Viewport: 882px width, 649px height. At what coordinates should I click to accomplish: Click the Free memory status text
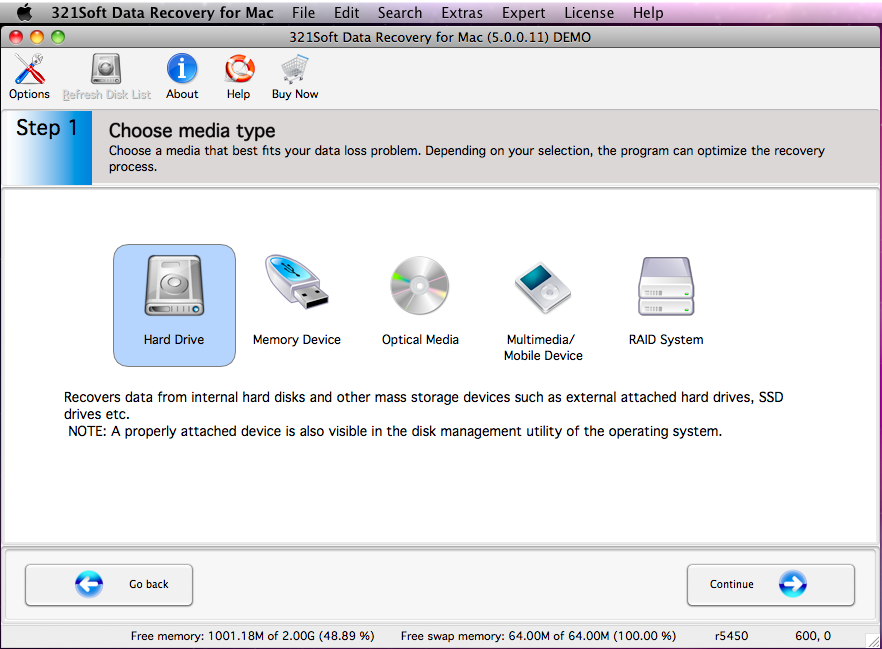click(253, 636)
